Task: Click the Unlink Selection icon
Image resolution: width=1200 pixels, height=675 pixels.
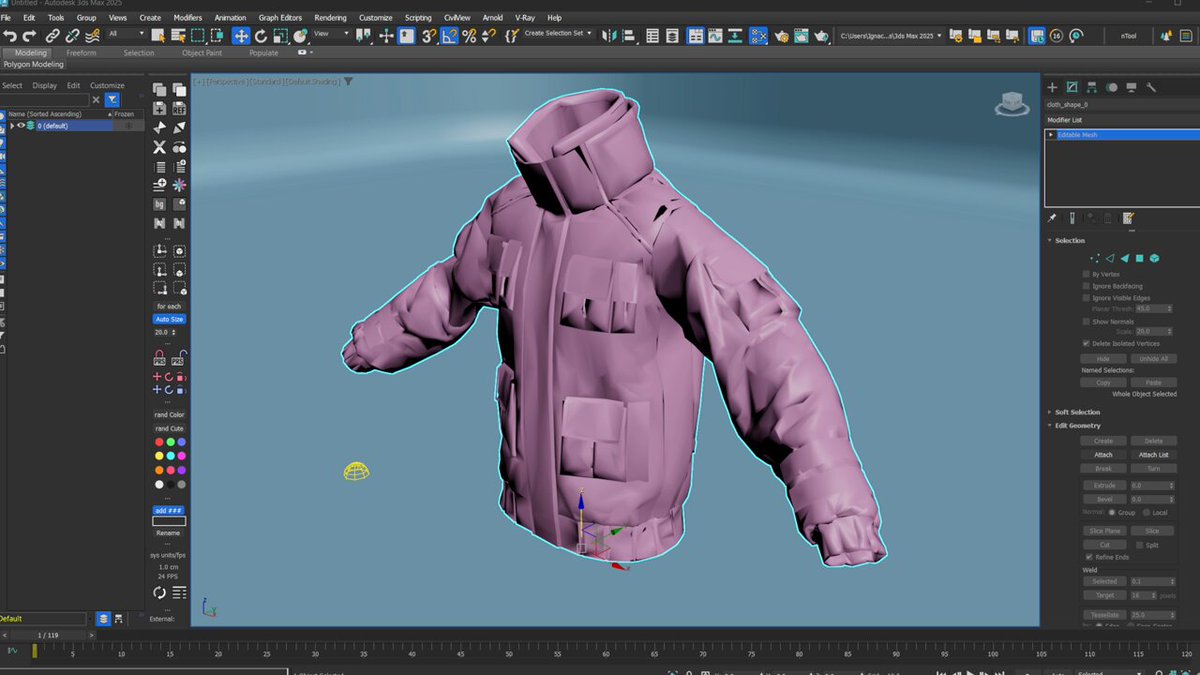Action: pyautogui.click(x=72, y=35)
